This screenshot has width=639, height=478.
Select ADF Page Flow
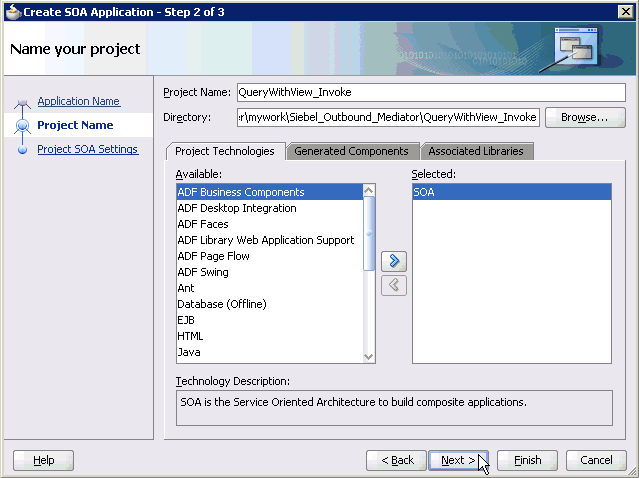pyautogui.click(x=269, y=256)
